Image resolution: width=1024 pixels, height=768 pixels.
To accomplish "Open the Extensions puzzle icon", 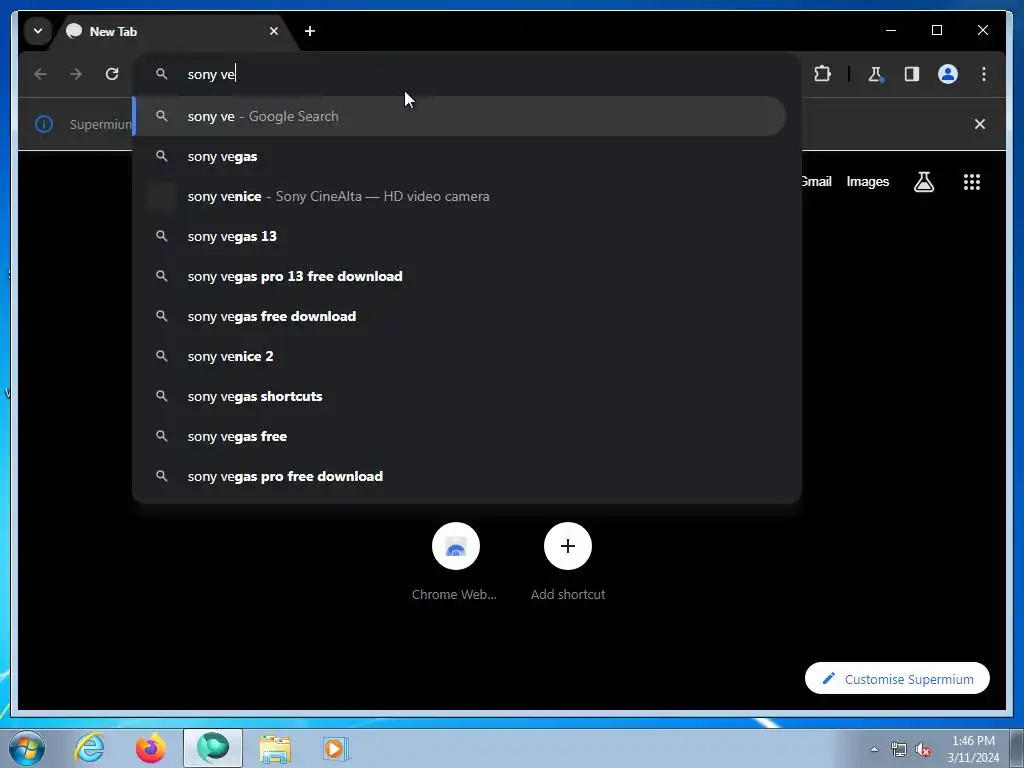I will pyautogui.click(x=822, y=74).
